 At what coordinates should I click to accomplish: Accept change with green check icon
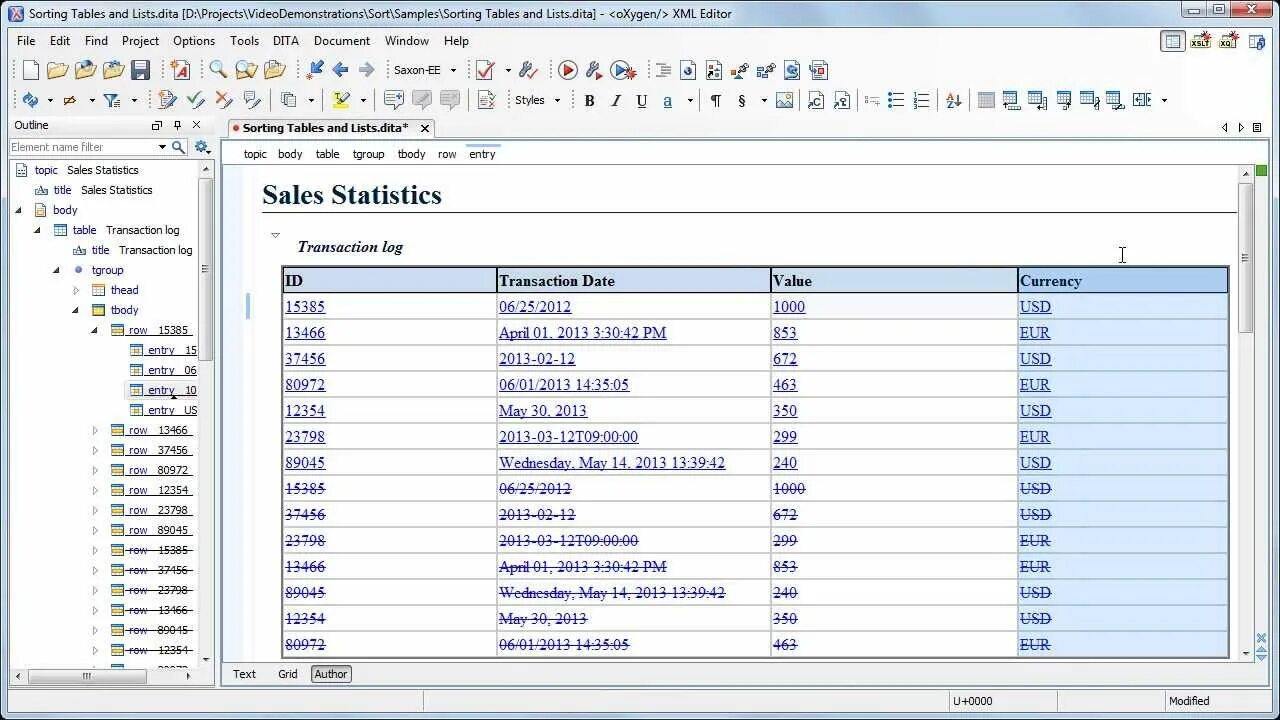coord(196,100)
